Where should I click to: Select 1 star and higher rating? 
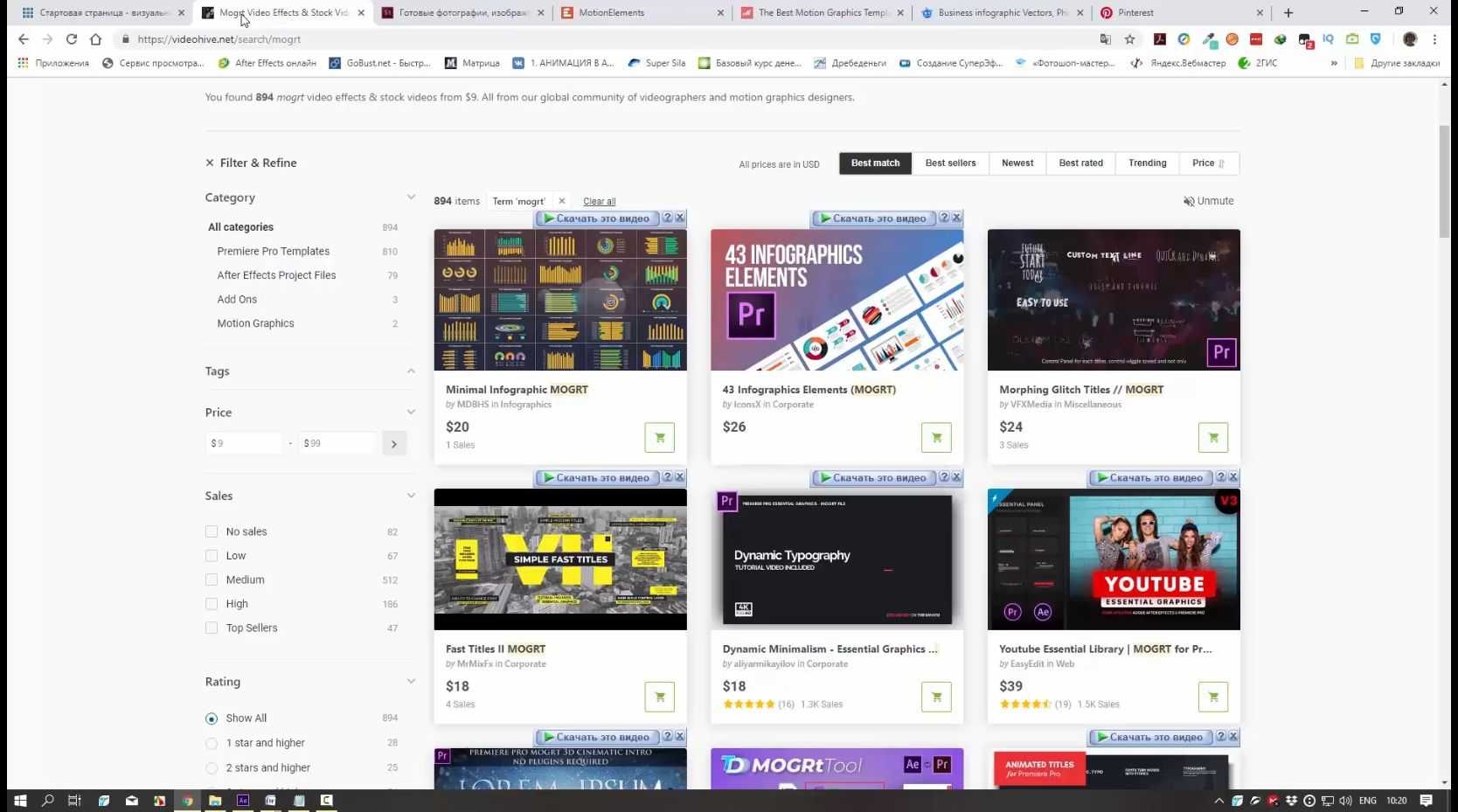pos(212,743)
